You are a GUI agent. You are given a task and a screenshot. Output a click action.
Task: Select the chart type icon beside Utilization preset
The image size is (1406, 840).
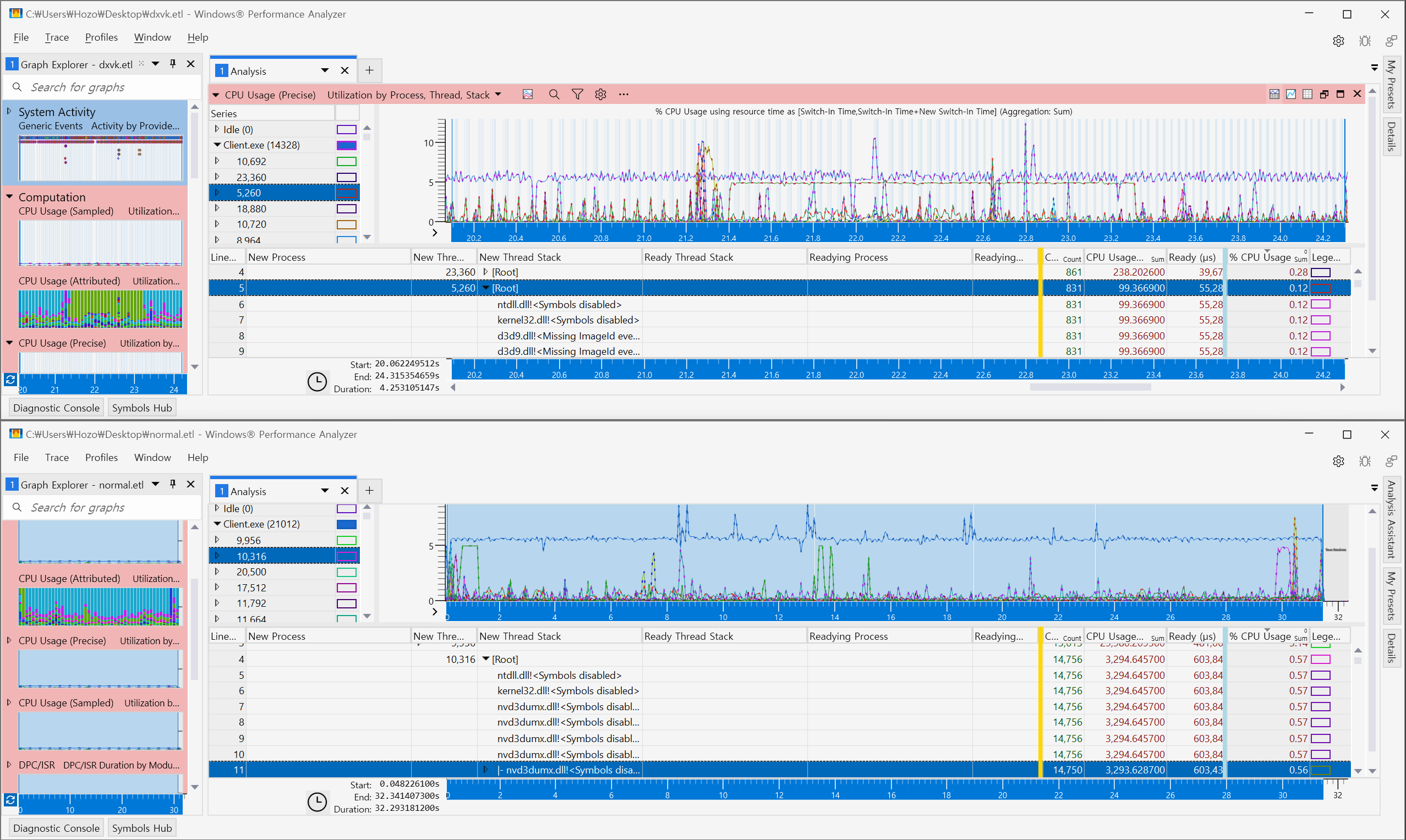coord(527,95)
